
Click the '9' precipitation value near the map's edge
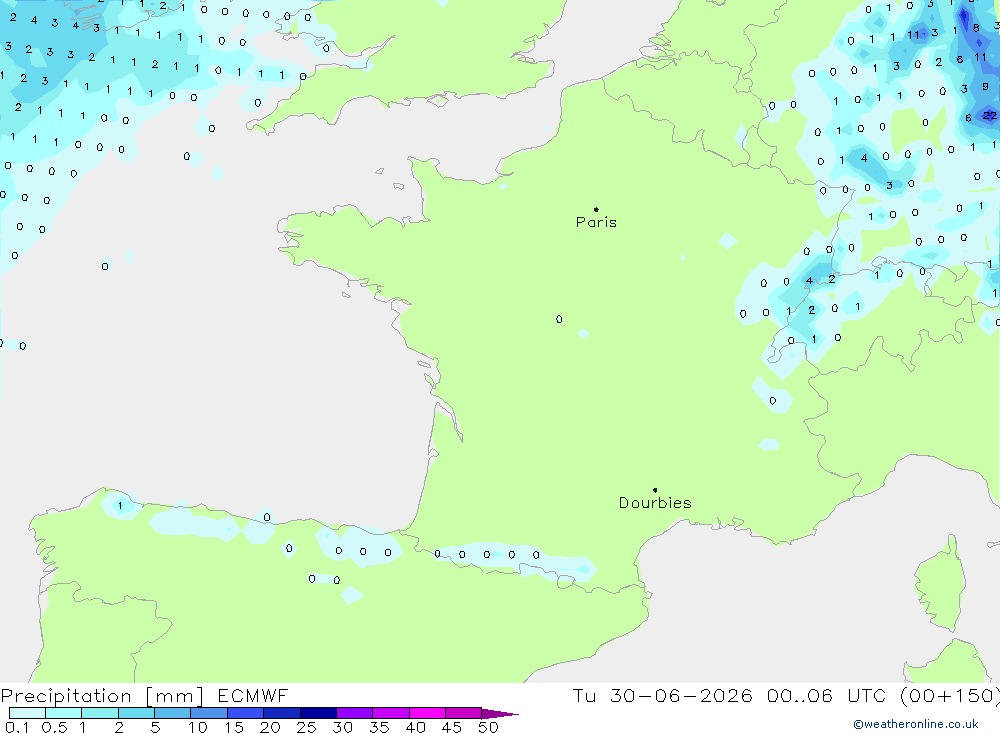[985, 86]
